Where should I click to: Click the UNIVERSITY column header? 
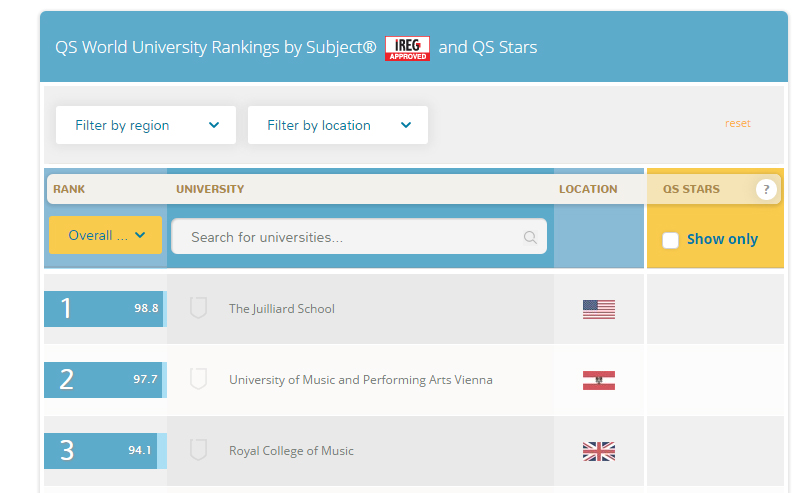tap(210, 189)
